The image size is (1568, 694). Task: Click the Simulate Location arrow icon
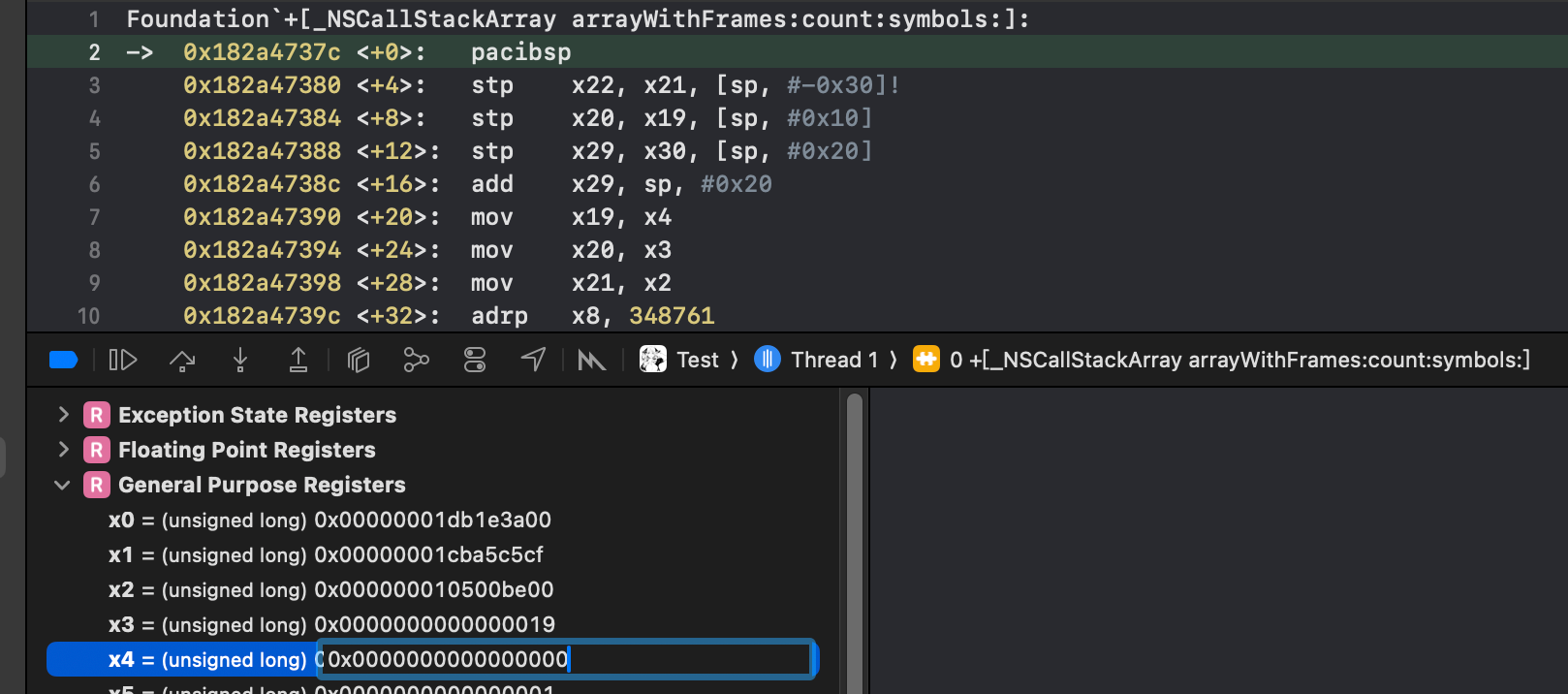pos(533,361)
